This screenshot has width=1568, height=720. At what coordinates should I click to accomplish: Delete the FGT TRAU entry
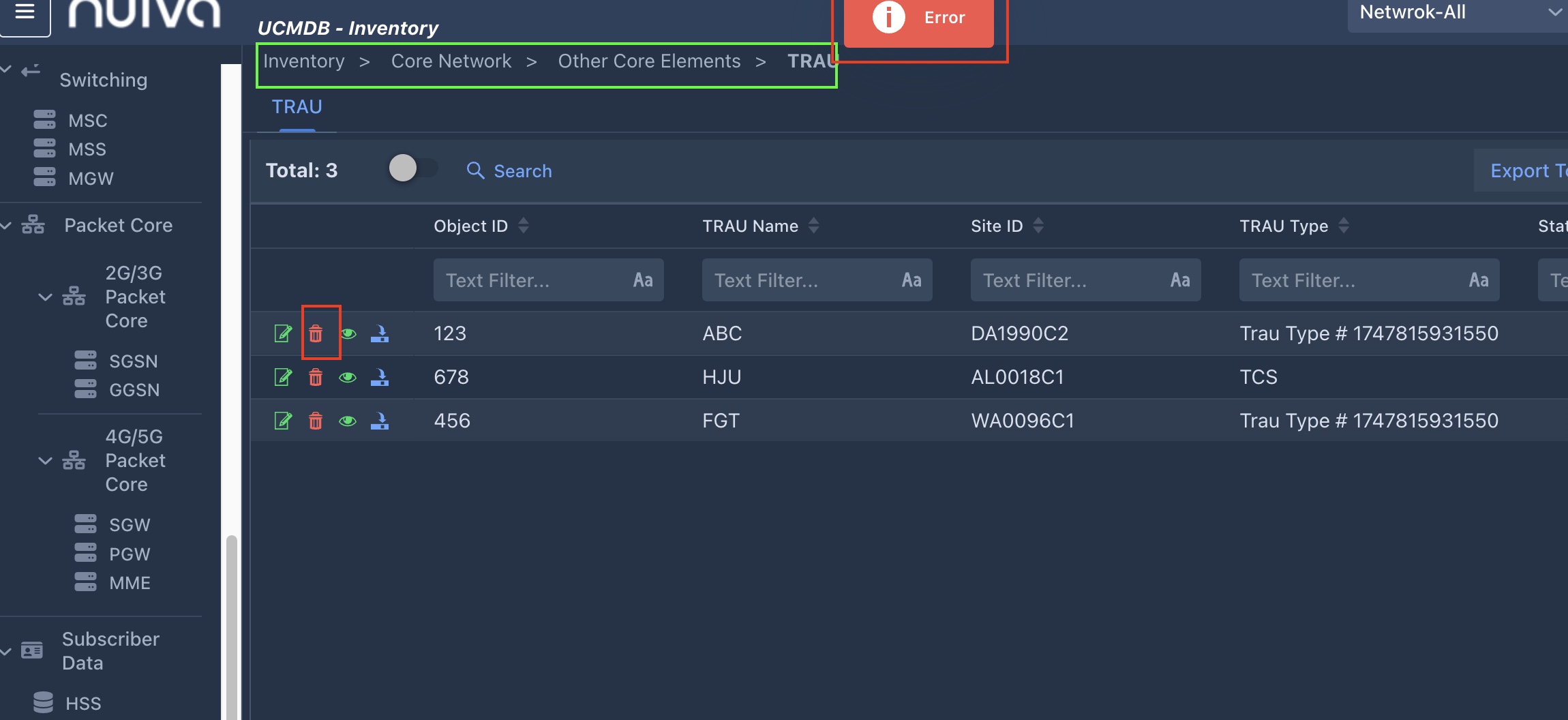coord(316,421)
